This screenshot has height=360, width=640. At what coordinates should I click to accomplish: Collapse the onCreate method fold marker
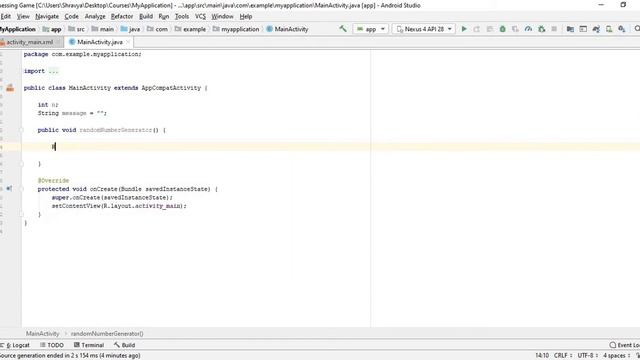22,189
